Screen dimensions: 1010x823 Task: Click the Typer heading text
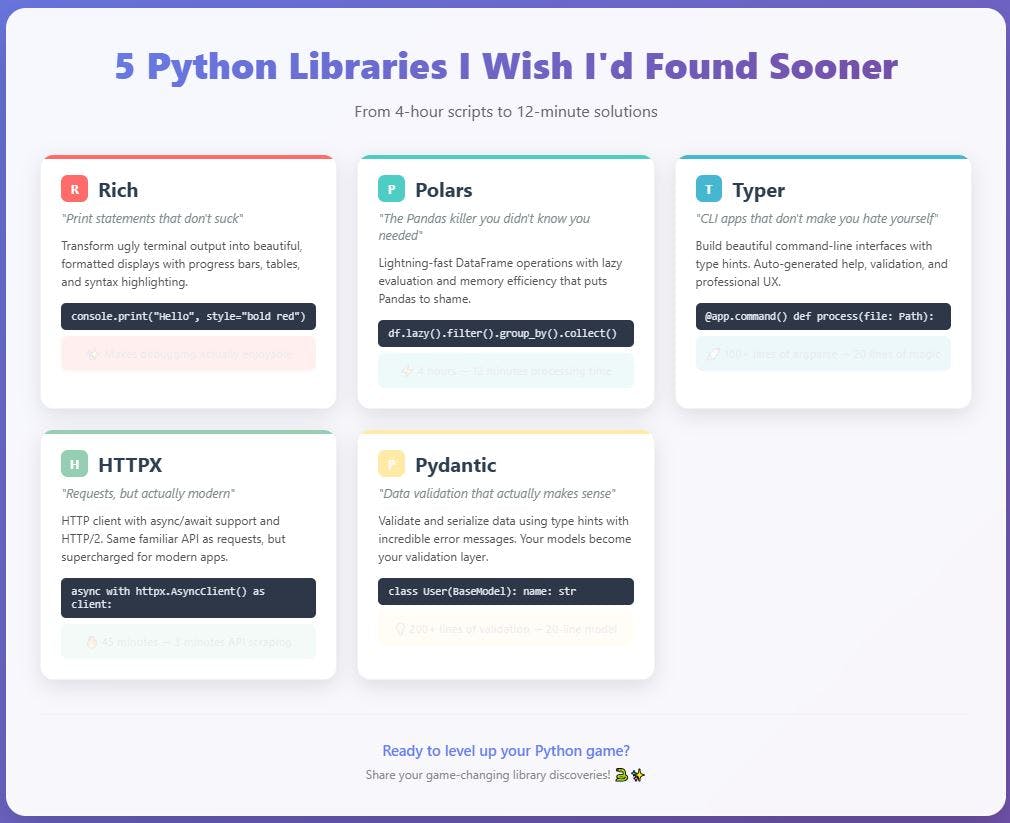coord(758,191)
